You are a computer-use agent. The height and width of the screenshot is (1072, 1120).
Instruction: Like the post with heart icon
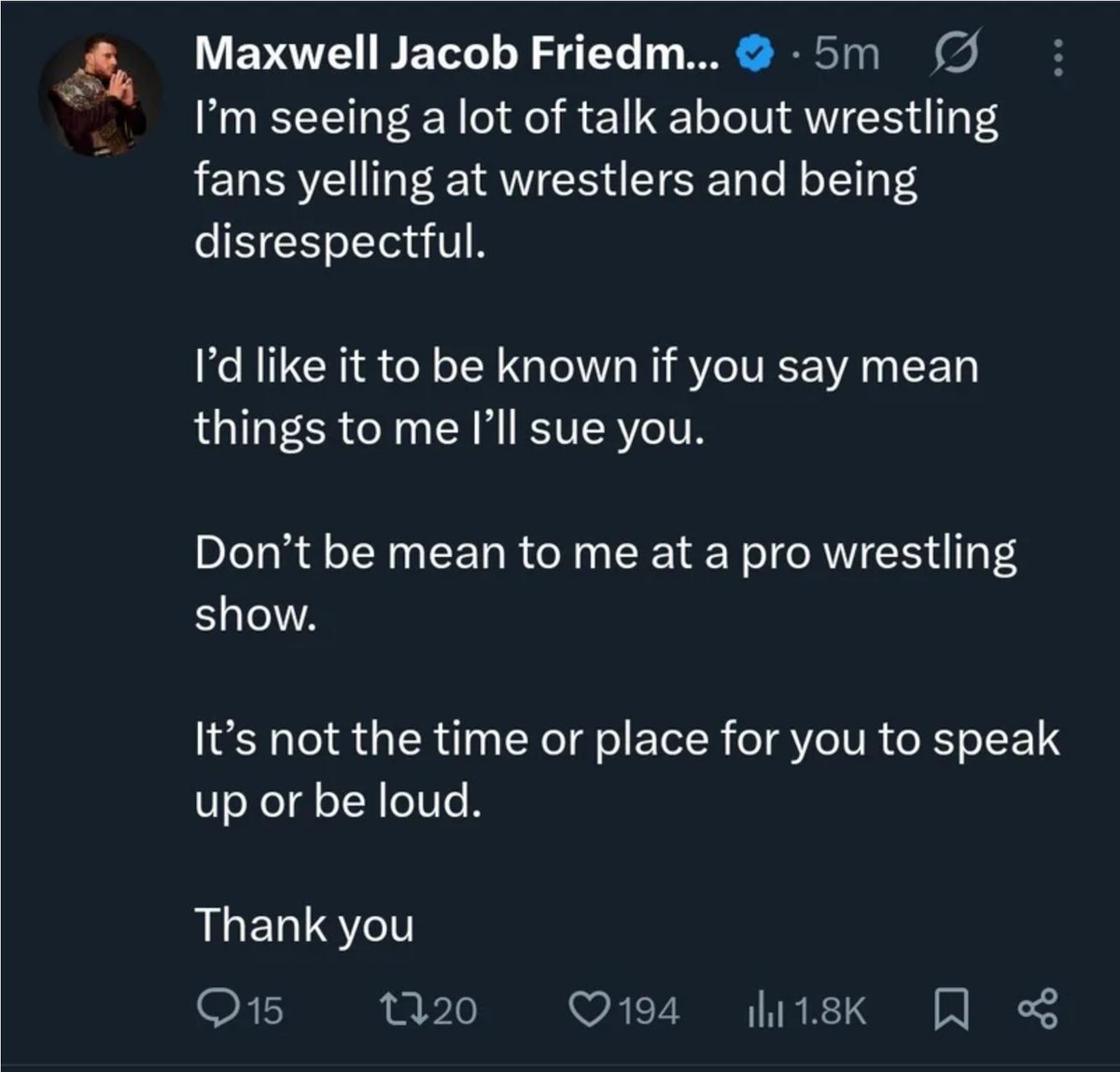589,1009
